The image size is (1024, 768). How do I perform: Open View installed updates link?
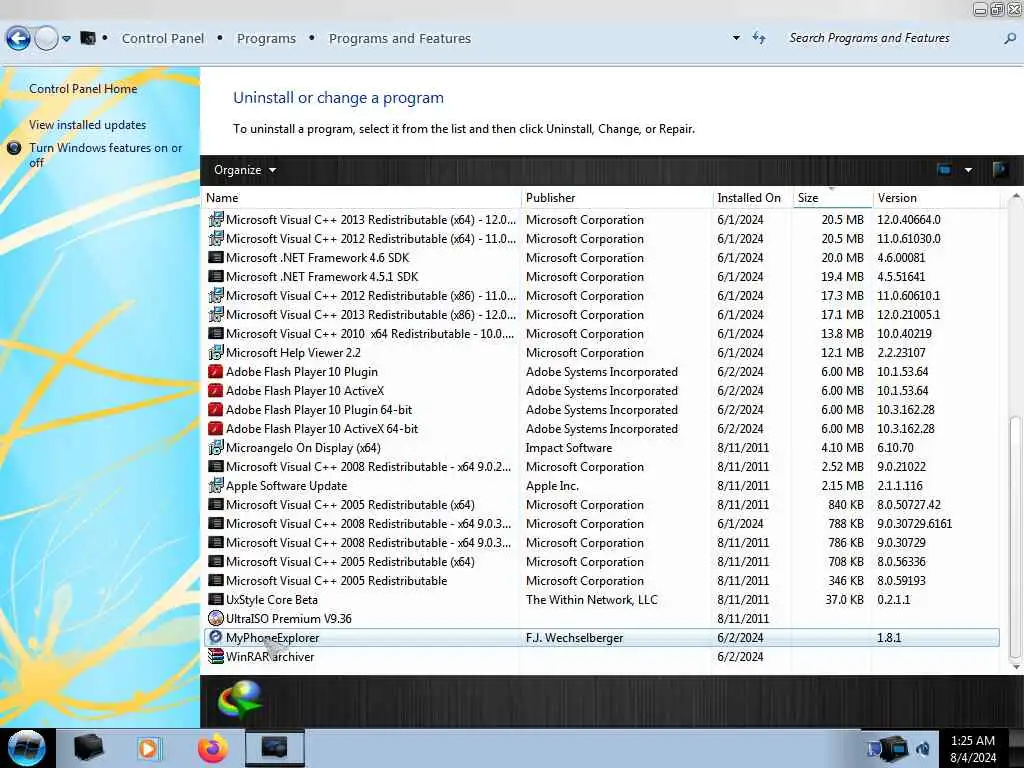(x=88, y=125)
